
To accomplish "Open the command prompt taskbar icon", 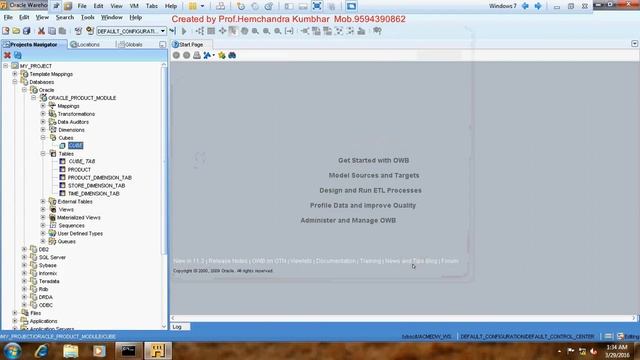I will (128, 351).
